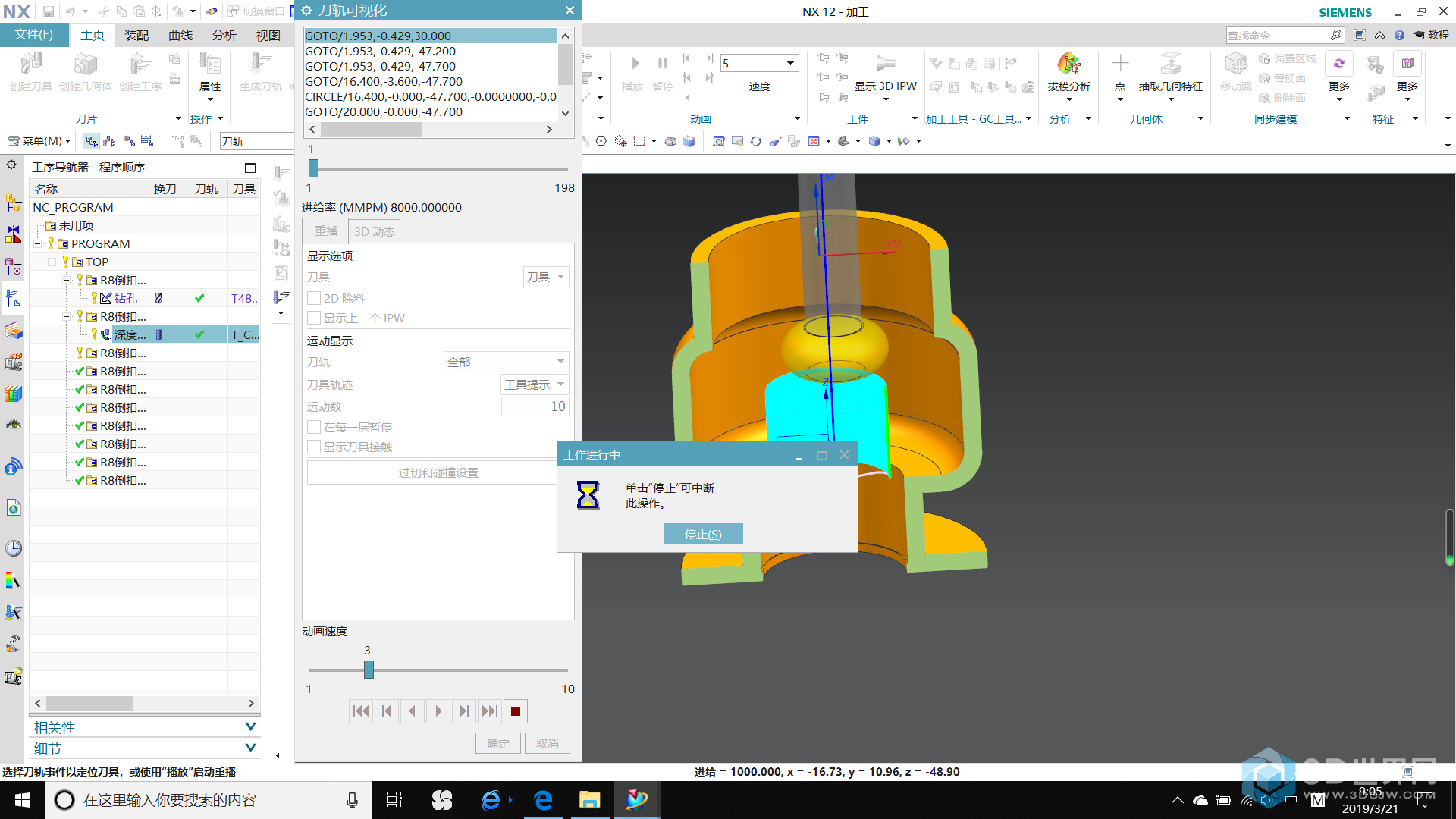Click the 确定 button

498,743
